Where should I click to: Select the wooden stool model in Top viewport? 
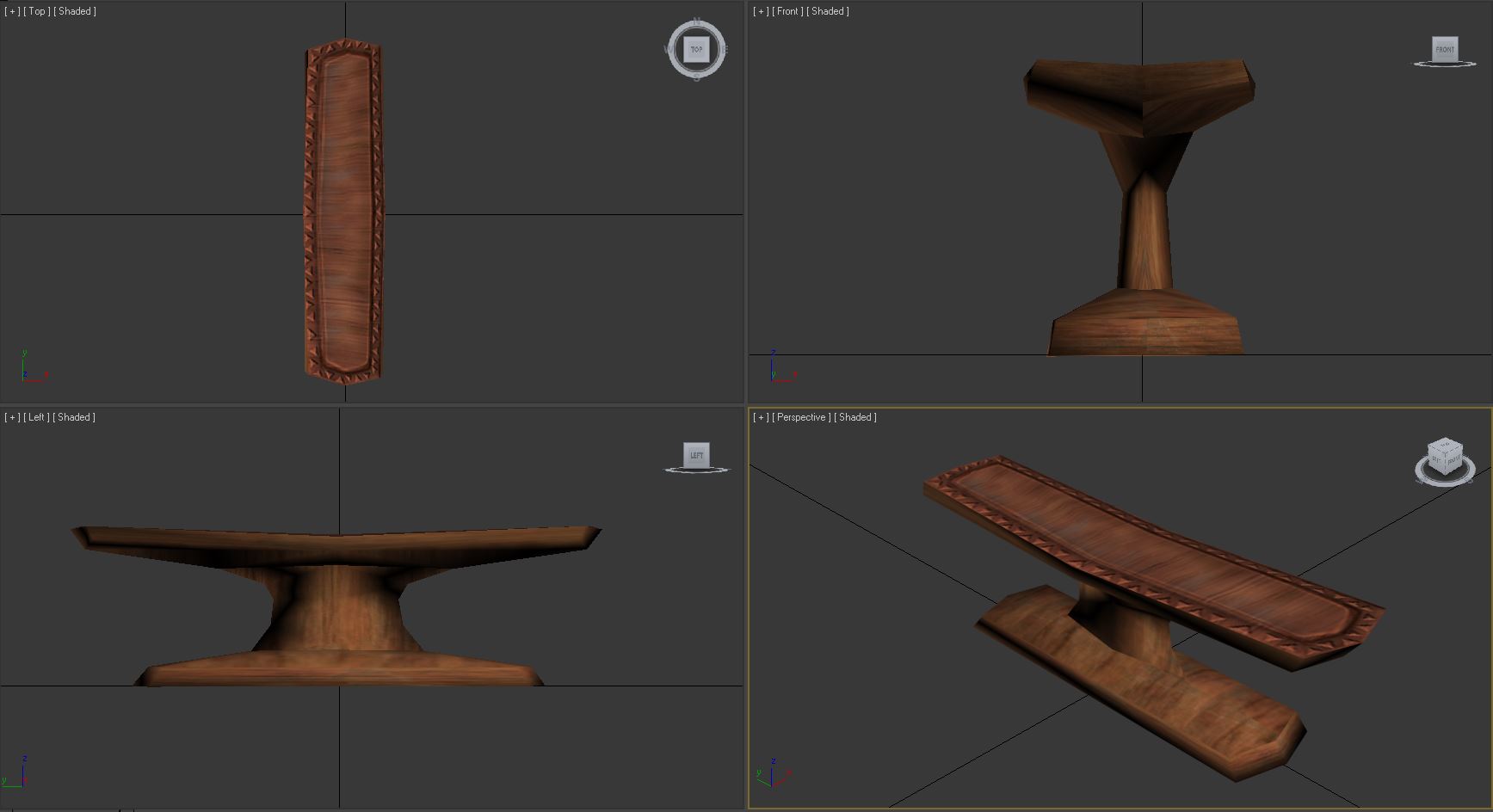[343, 212]
